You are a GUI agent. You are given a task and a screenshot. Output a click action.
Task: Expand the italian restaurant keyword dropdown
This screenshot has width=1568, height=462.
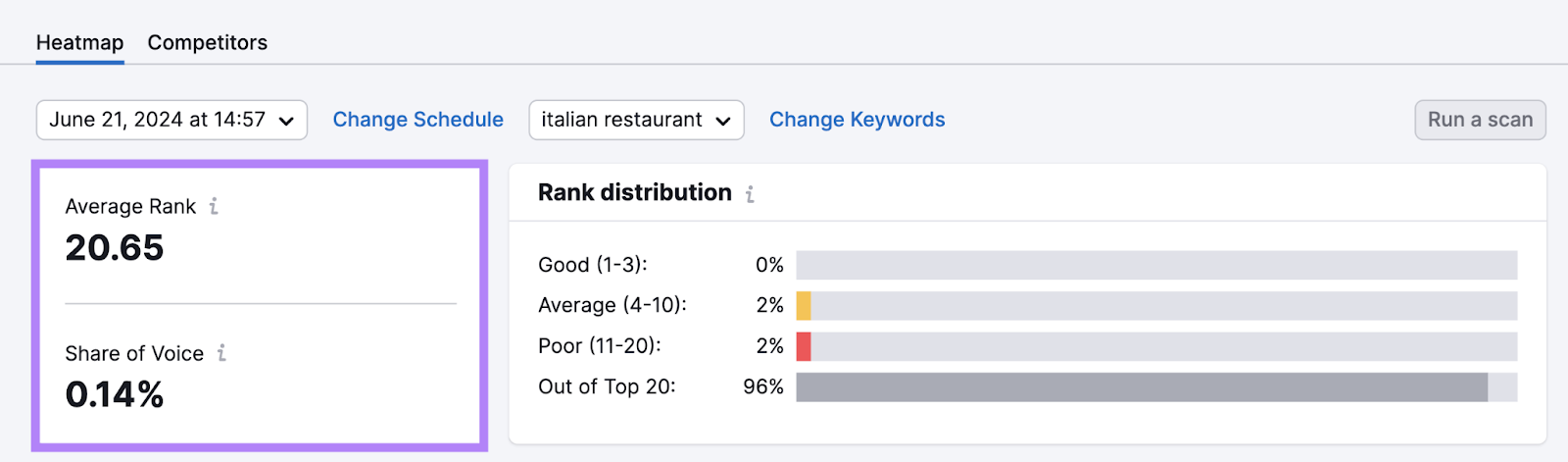click(x=636, y=120)
